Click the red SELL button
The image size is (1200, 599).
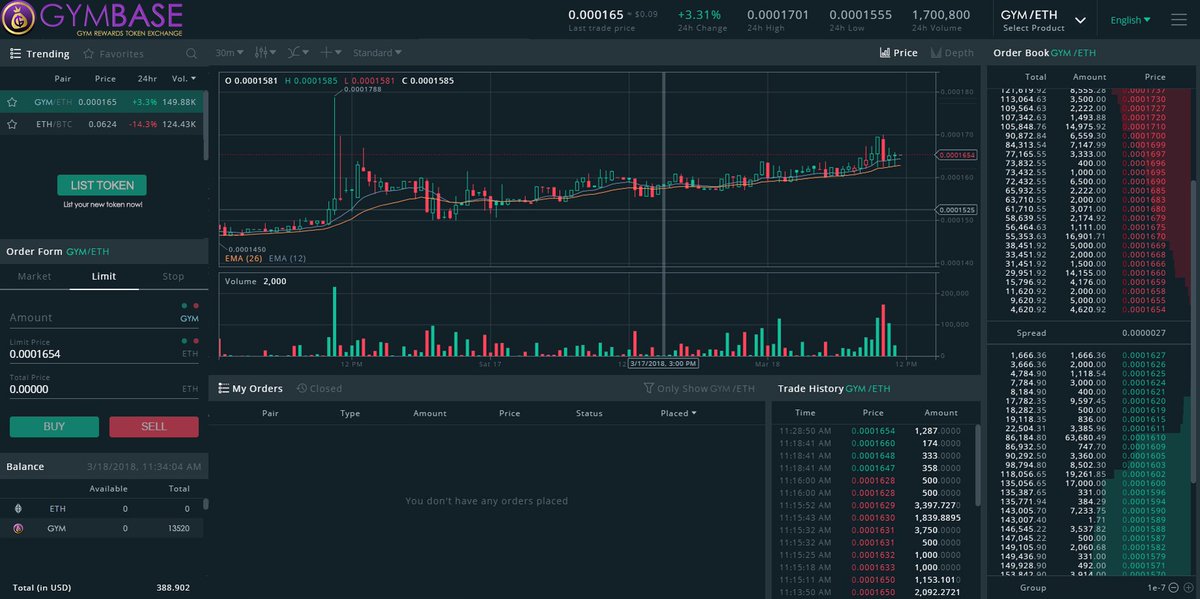click(154, 426)
